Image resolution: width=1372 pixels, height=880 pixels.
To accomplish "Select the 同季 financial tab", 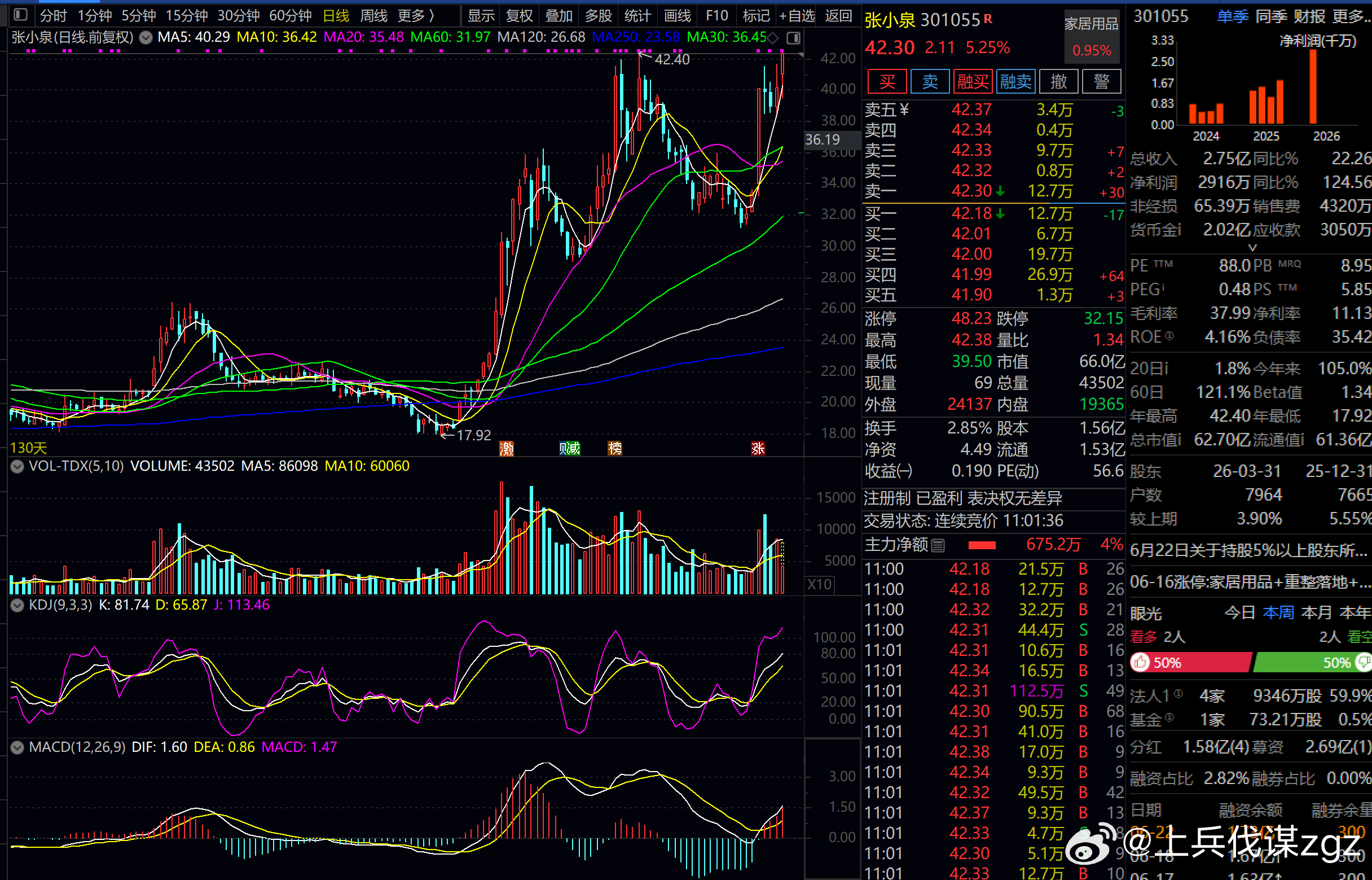I will coord(1271,16).
